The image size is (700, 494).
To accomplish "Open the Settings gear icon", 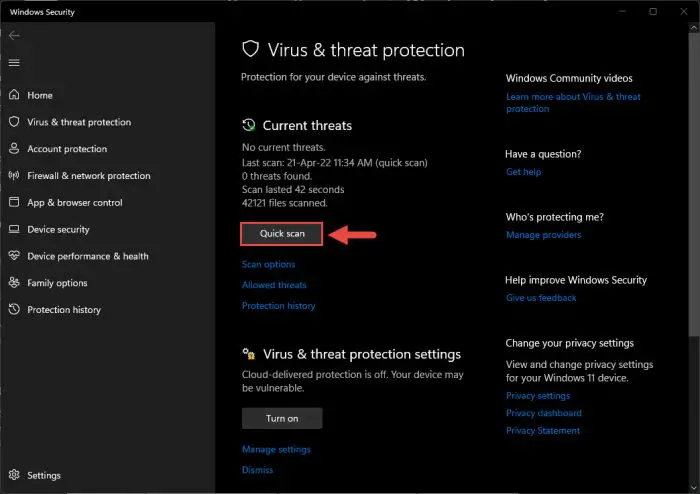I will 14,474.
